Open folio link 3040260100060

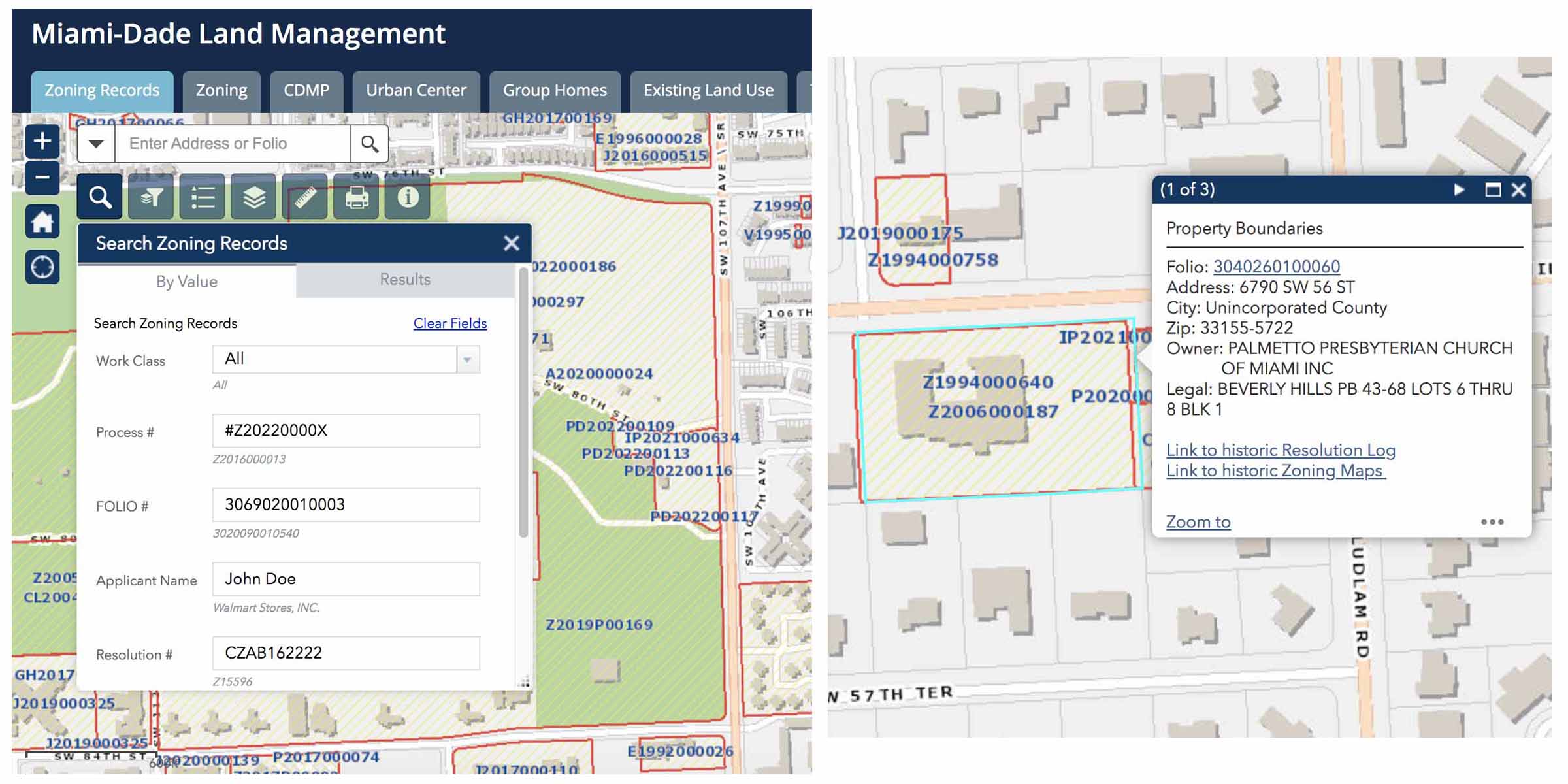(1277, 267)
